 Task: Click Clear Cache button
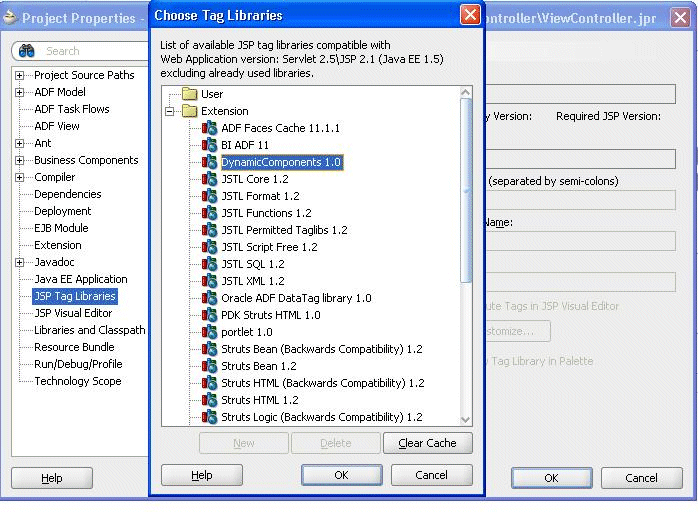[427, 443]
